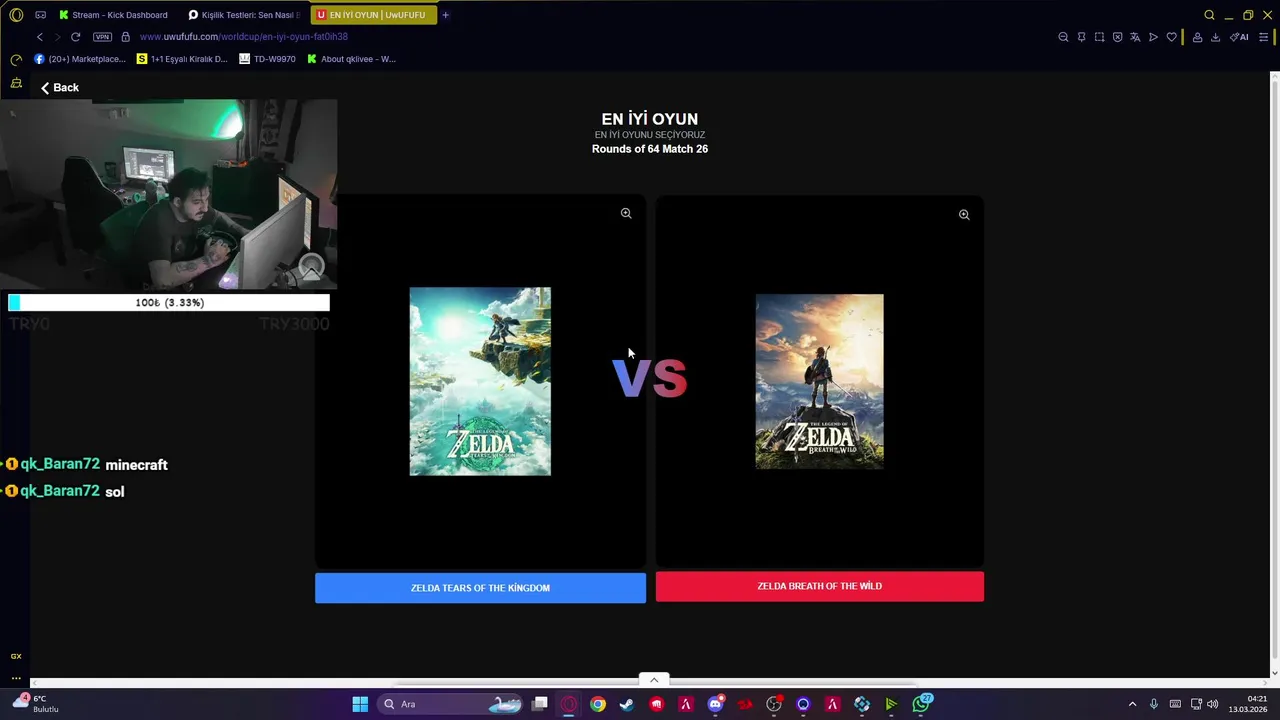This screenshot has height=720, width=1280.
Task: Open Facebook Marketplace bookmark
Action: (x=80, y=59)
